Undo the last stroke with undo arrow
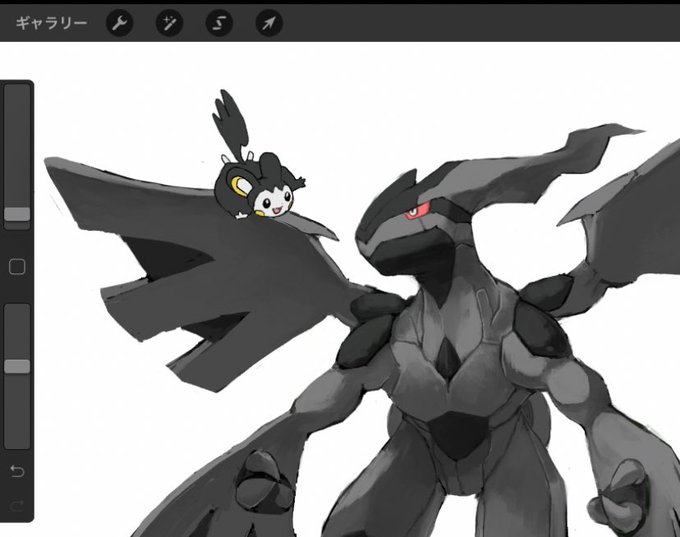Image resolution: width=680 pixels, height=537 pixels. [17, 471]
